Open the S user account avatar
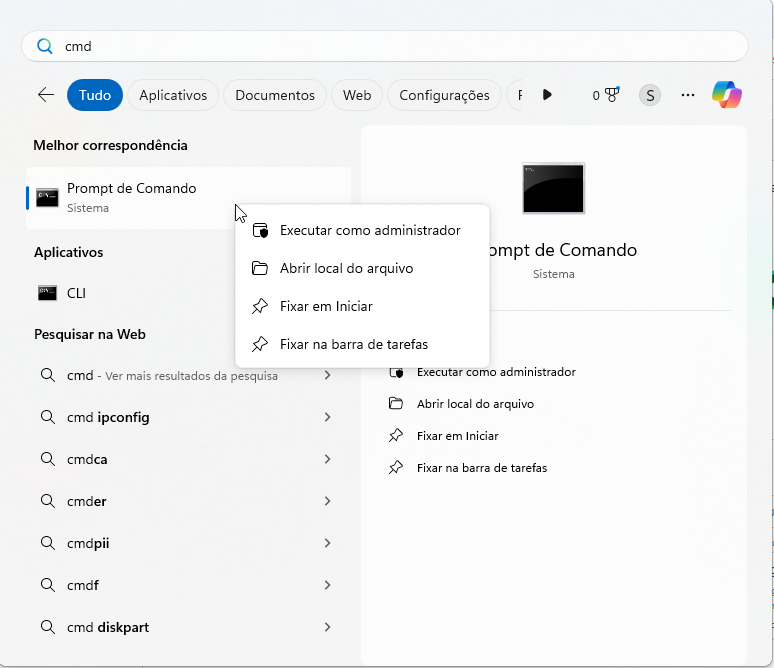Image resolution: width=774 pixels, height=668 pixels. (x=650, y=95)
